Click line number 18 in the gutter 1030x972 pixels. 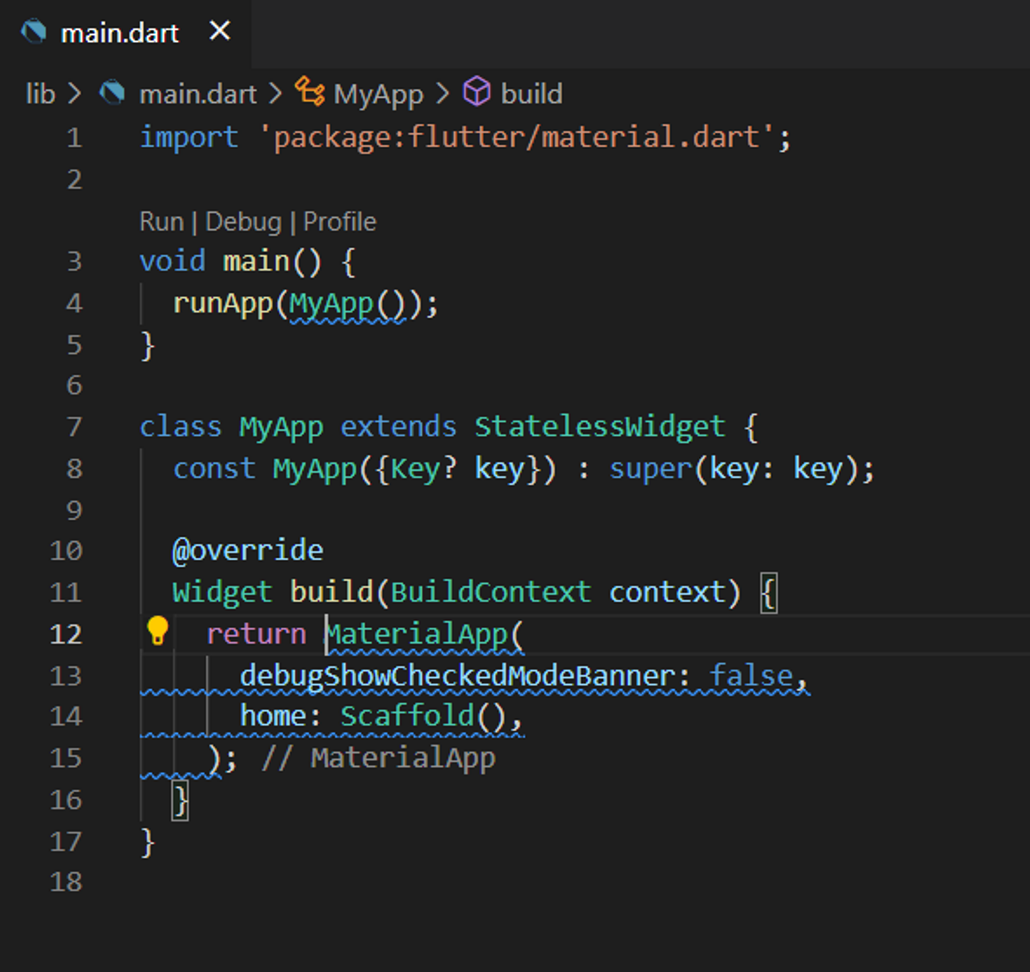point(66,882)
